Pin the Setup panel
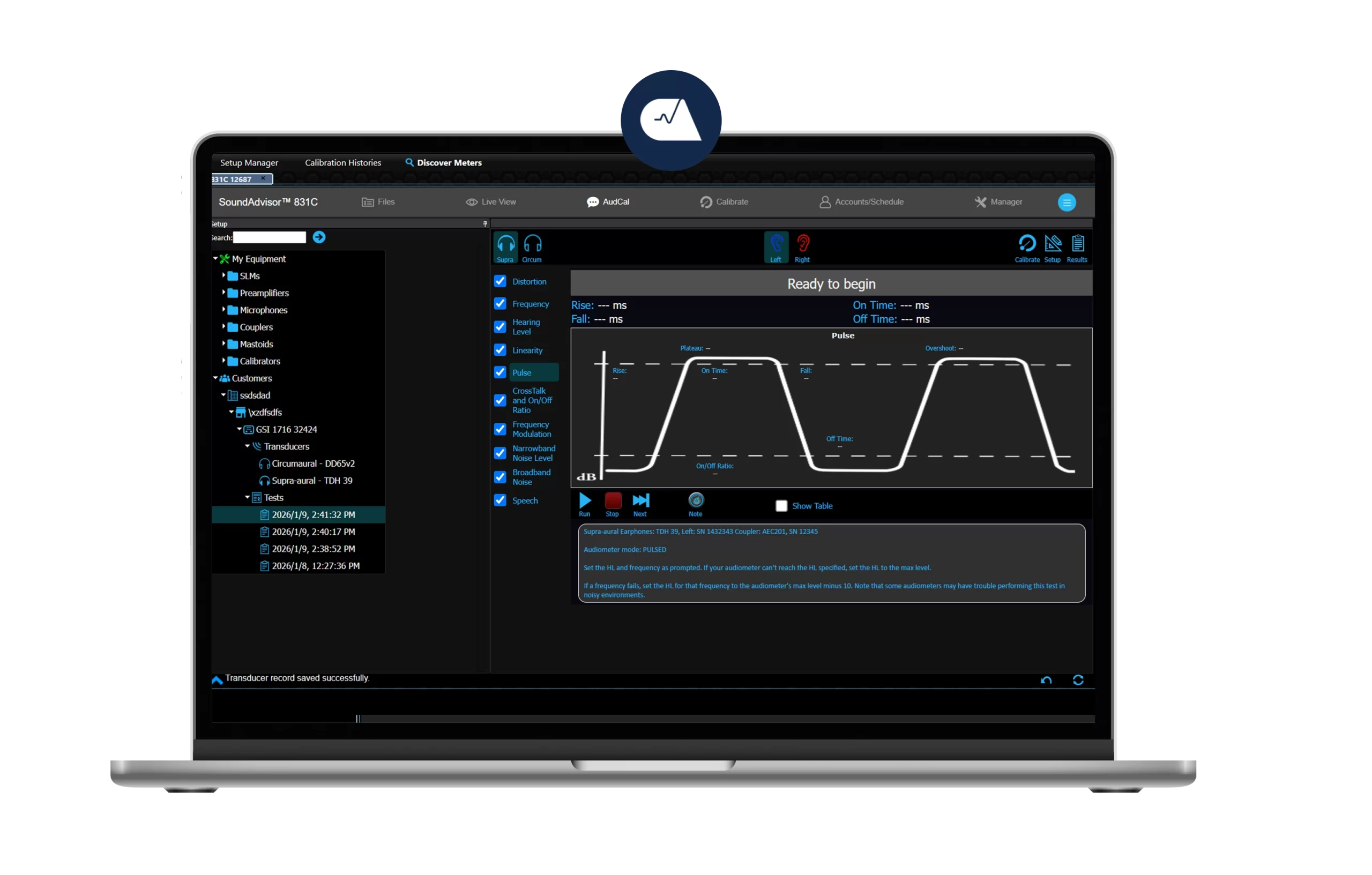The width and height of the screenshot is (1372, 875). 485,224
